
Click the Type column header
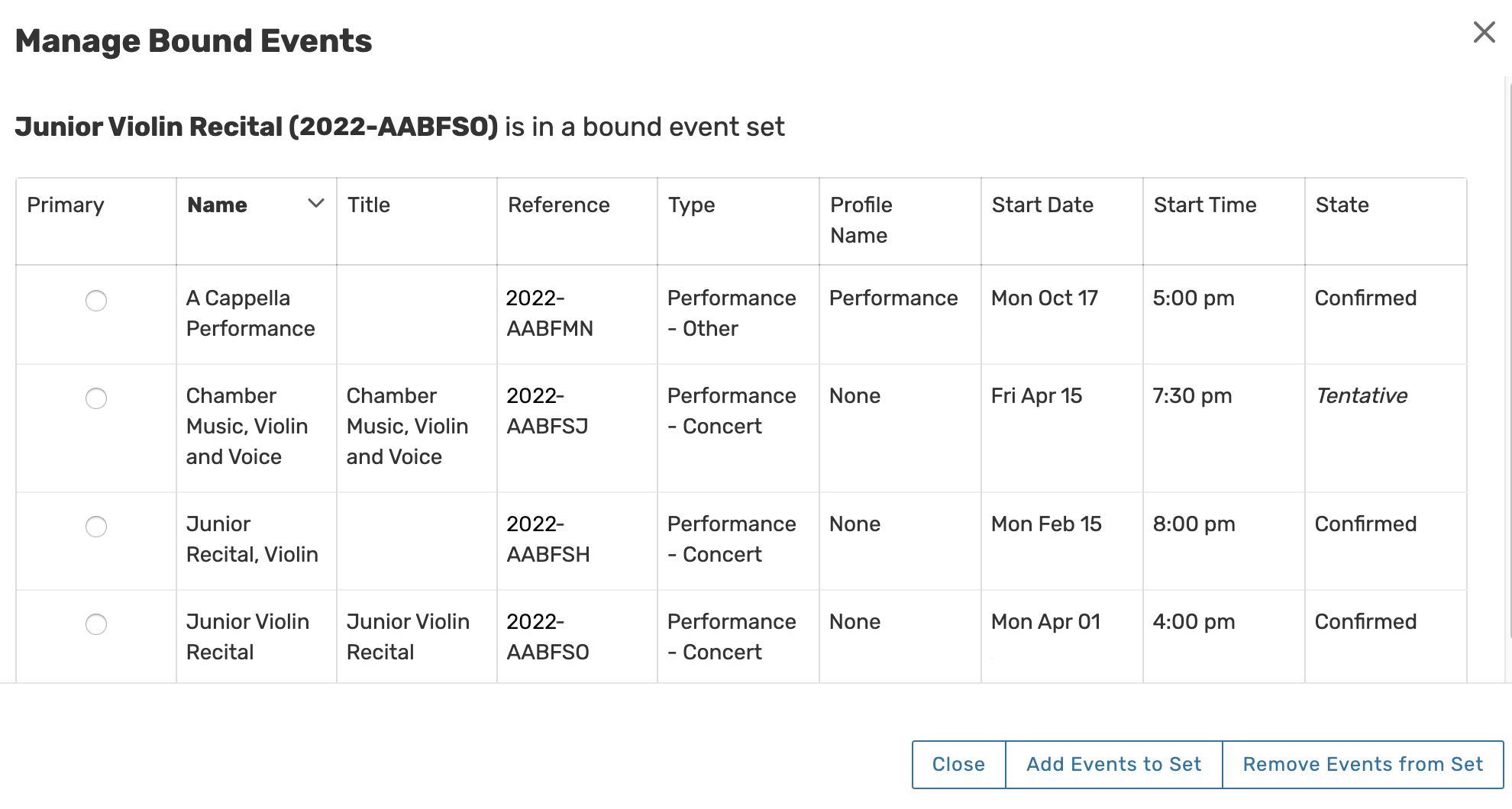692,205
